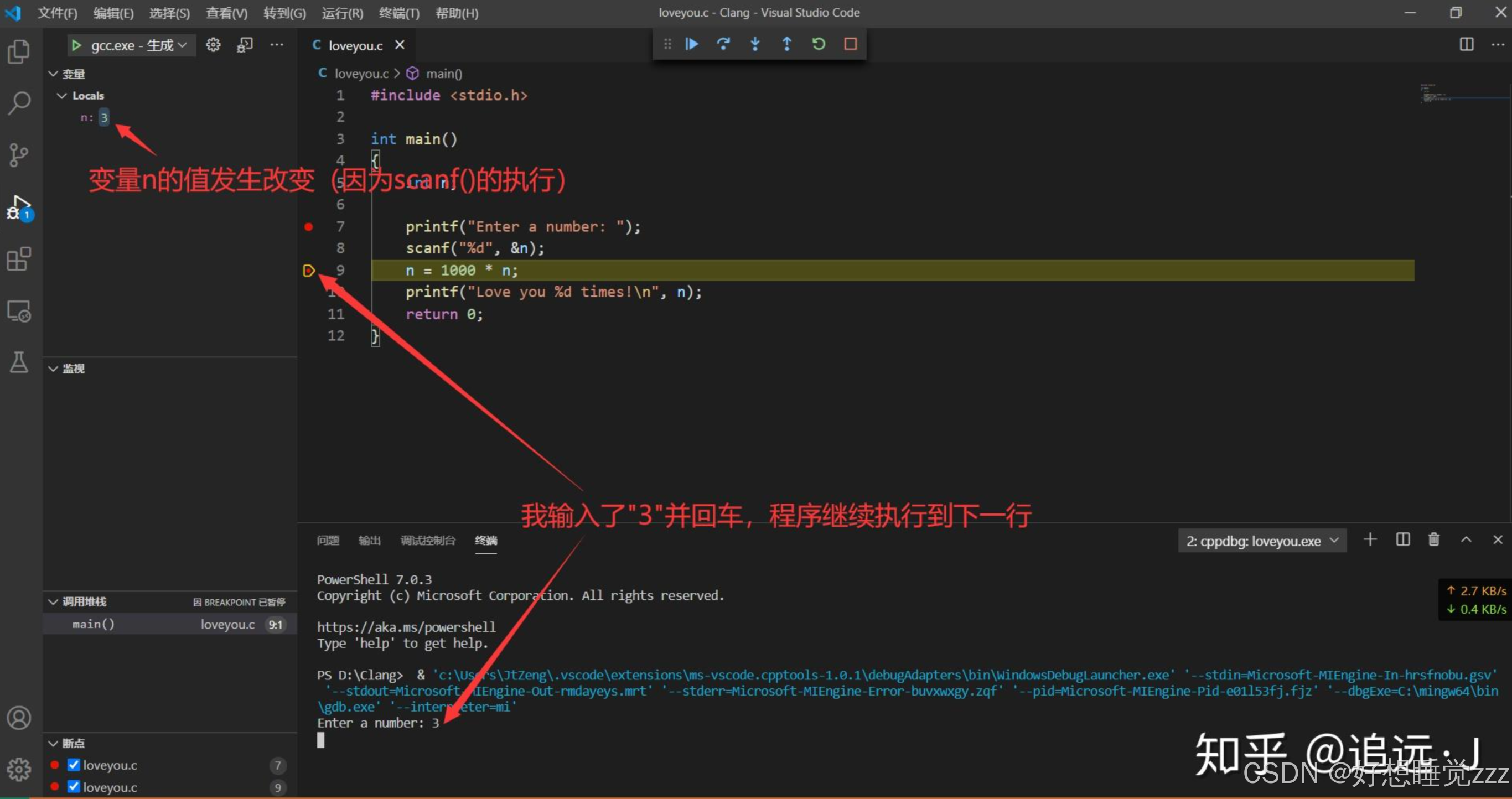Open launch.json via the gear icon
Viewport: 1512px width, 799px height.
213,45
